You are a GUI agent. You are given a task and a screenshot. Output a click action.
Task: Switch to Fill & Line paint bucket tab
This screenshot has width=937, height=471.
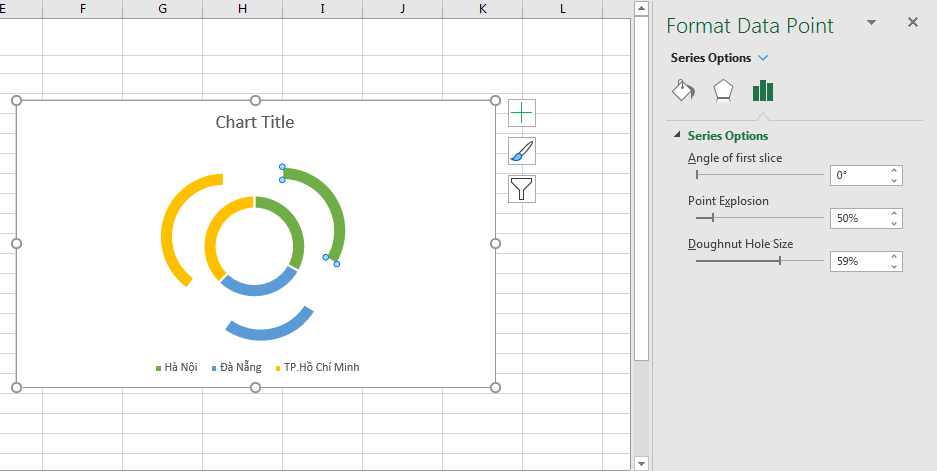[x=682, y=91]
